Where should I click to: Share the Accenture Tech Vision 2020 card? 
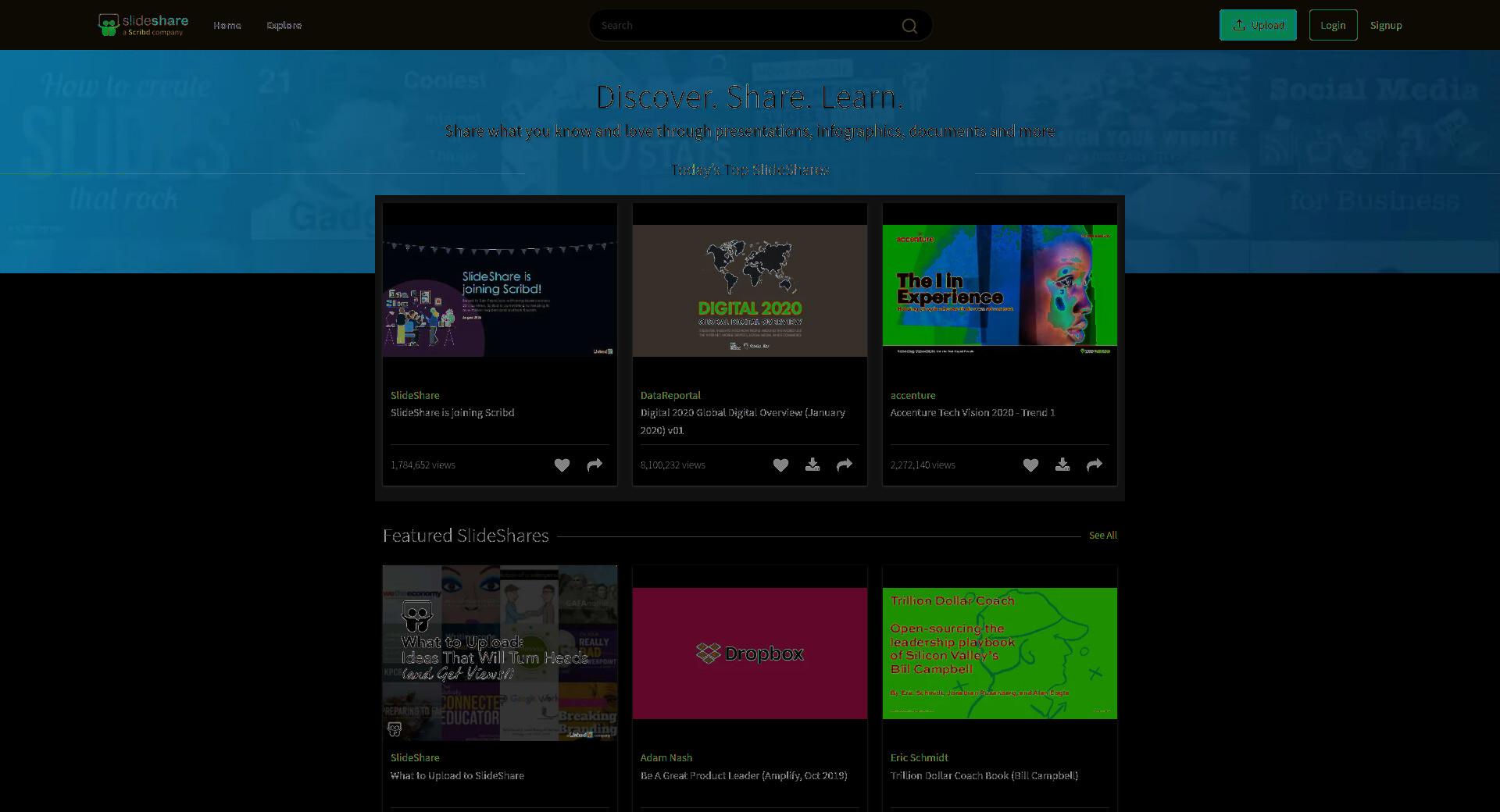point(1095,465)
